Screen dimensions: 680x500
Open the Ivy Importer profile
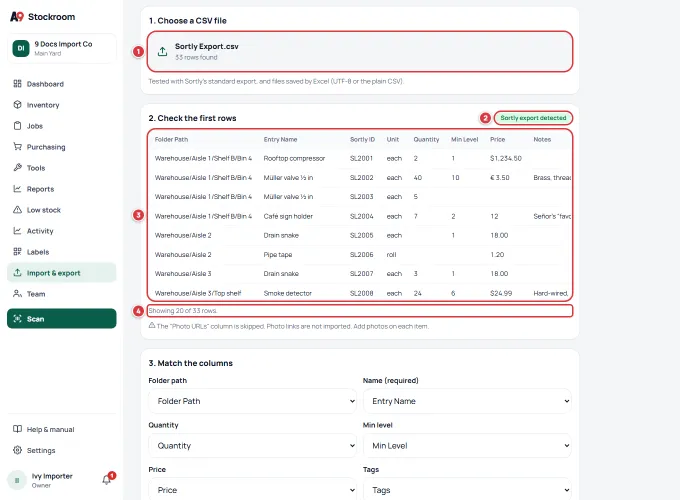[x=52, y=480]
